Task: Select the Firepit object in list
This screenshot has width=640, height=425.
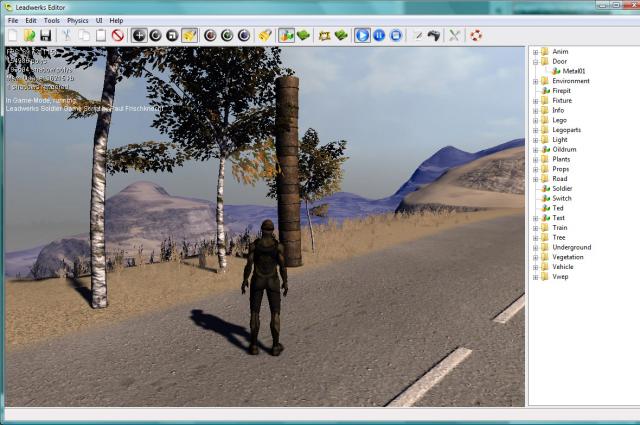Action: coord(561,91)
